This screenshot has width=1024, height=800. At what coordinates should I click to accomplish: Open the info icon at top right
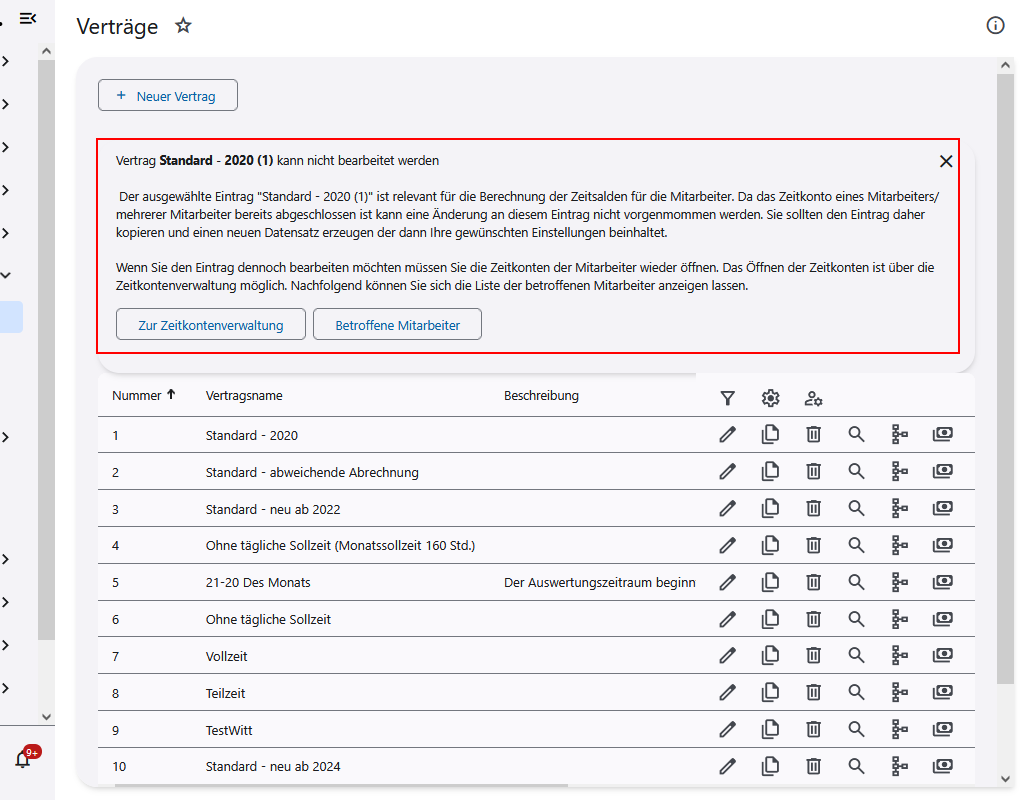(x=995, y=26)
